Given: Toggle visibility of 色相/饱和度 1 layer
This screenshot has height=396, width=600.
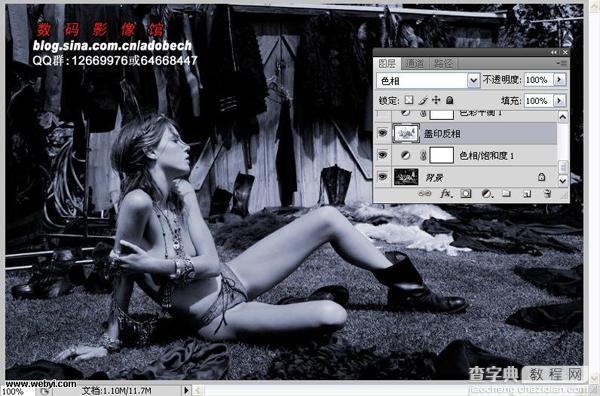Looking at the screenshot, I should (382, 155).
